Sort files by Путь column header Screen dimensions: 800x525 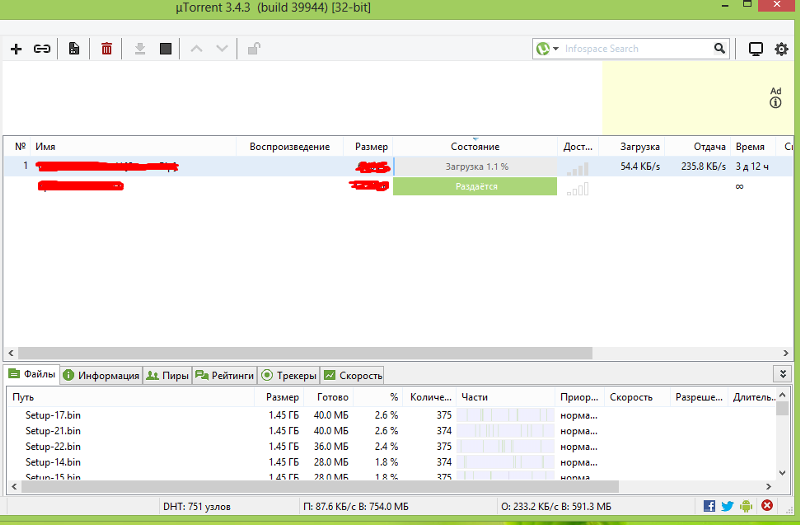(x=131, y=397)
